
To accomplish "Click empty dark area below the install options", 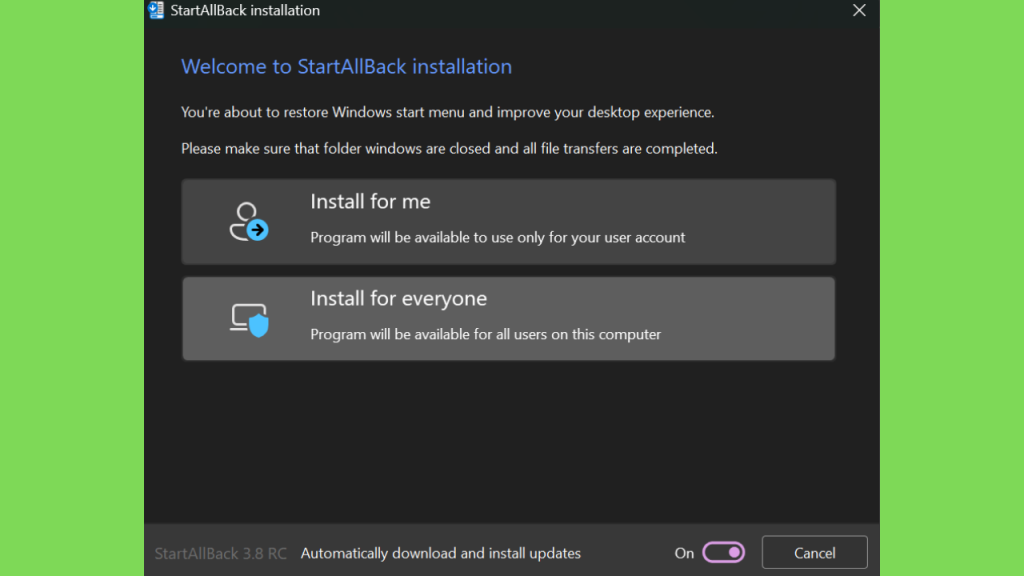I will click(509, 441).
